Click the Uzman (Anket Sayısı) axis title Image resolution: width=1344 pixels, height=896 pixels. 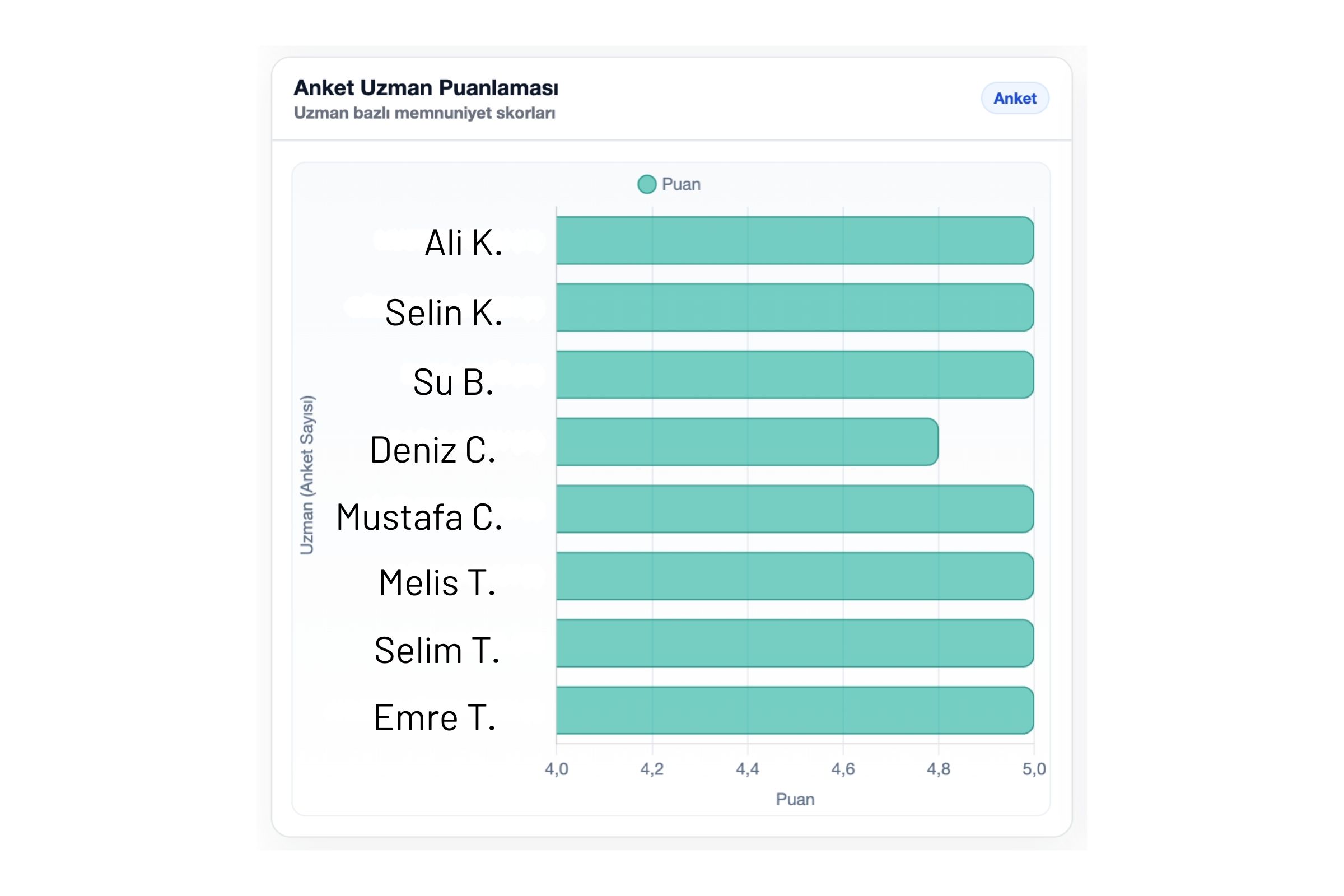coord(307,474)
